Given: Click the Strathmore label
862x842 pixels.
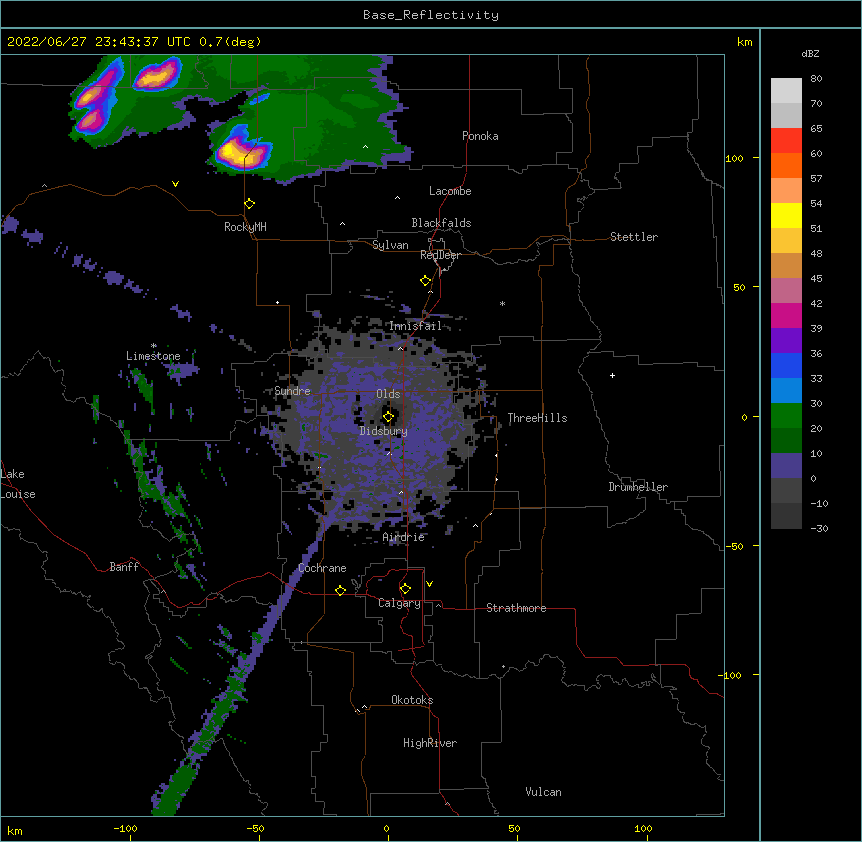Looking at the screenshot, I should 516,608.
